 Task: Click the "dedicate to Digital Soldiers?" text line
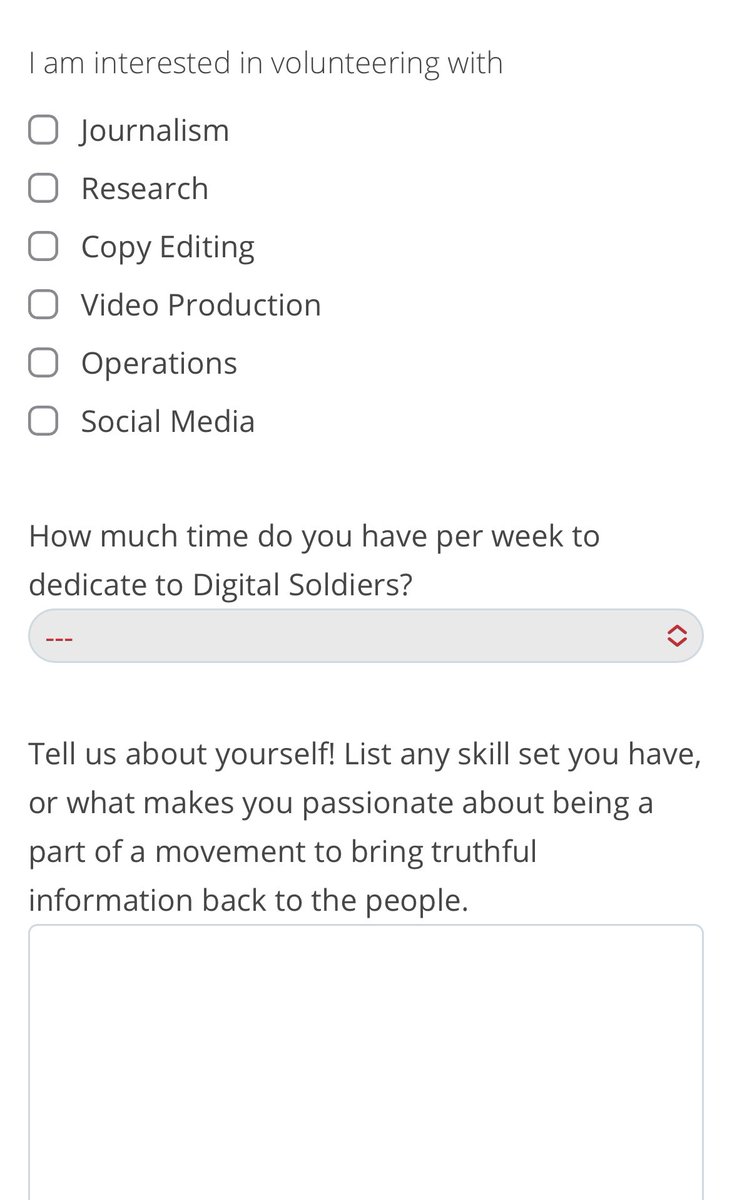(x=220, y=585)
